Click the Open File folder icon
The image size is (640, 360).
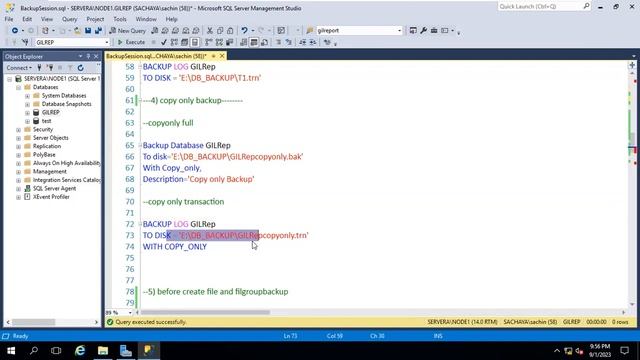point(77,31)
